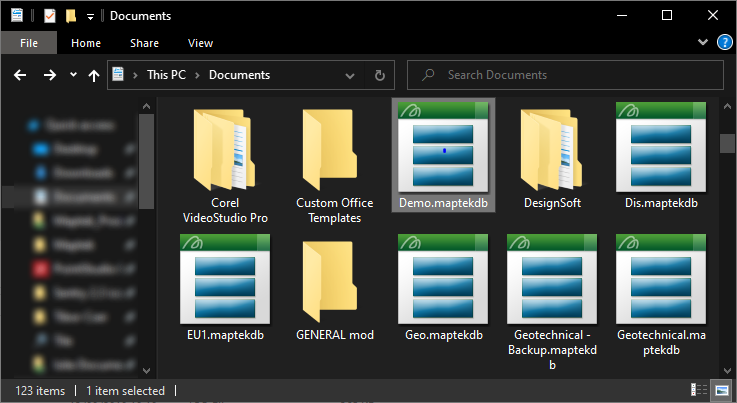This screenshot has height=403, width=737.
Task: Select the Geotechnical.maptekdb database icon
Action: click(661, 279)
